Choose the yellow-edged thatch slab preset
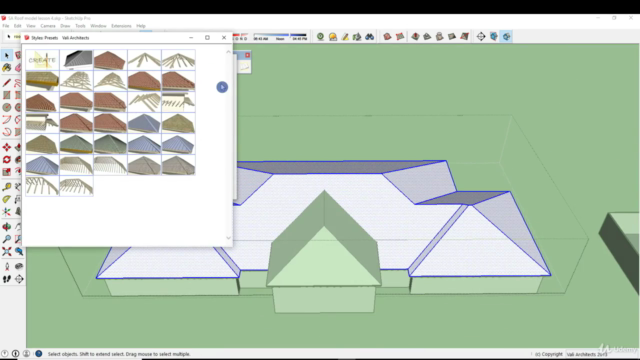 tap(42, 81)
